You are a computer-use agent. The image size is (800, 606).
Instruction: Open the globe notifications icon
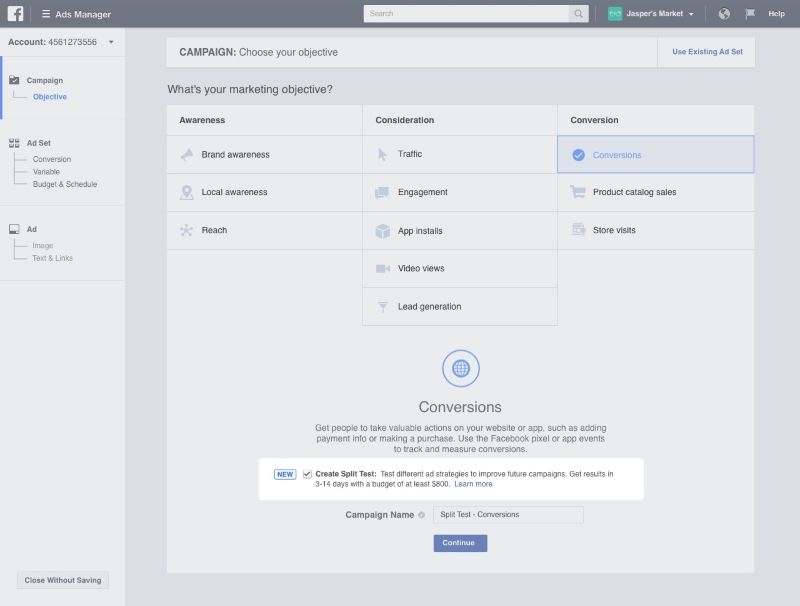click(724, 14)
